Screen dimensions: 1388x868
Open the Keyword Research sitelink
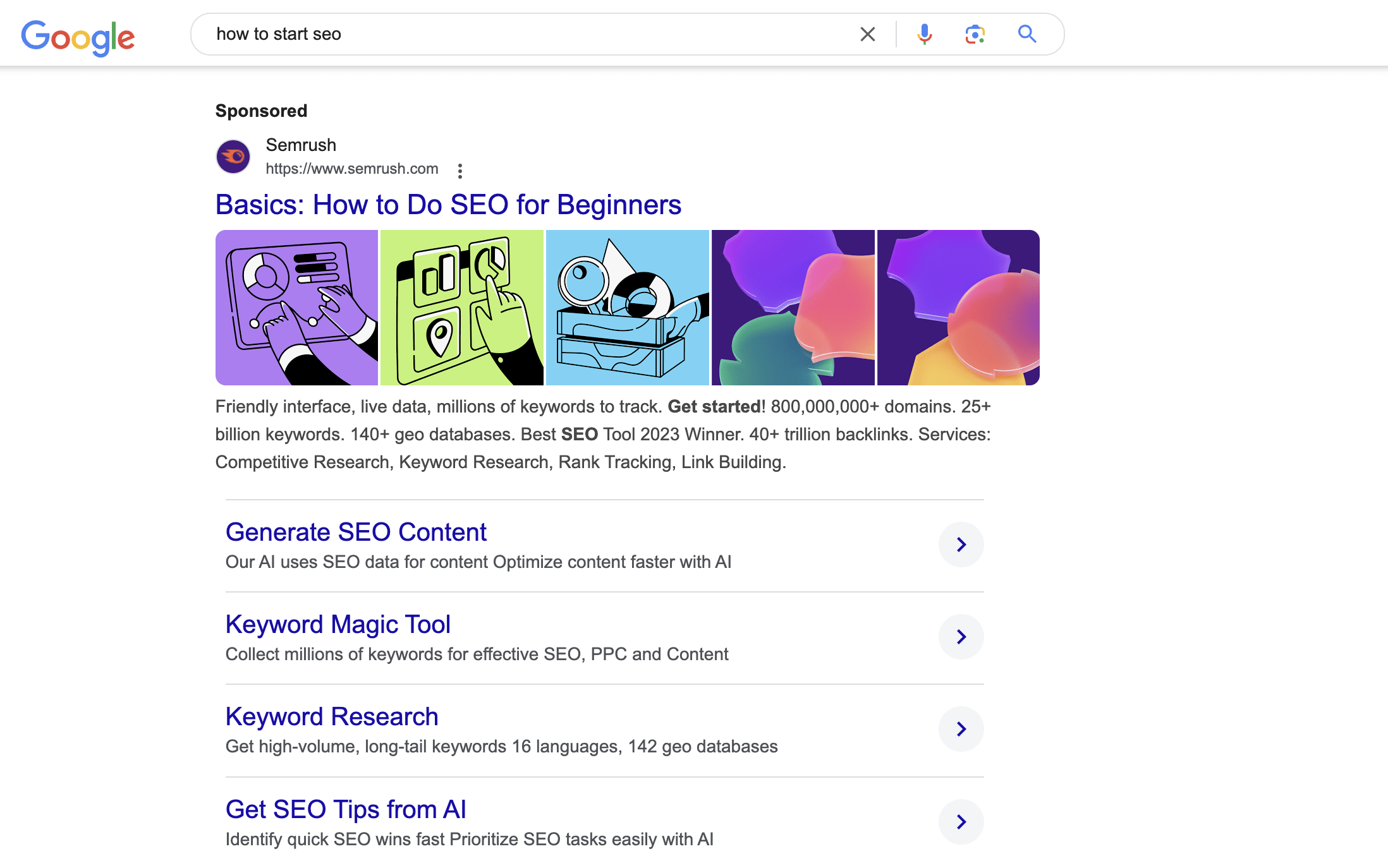click(331, 716)
